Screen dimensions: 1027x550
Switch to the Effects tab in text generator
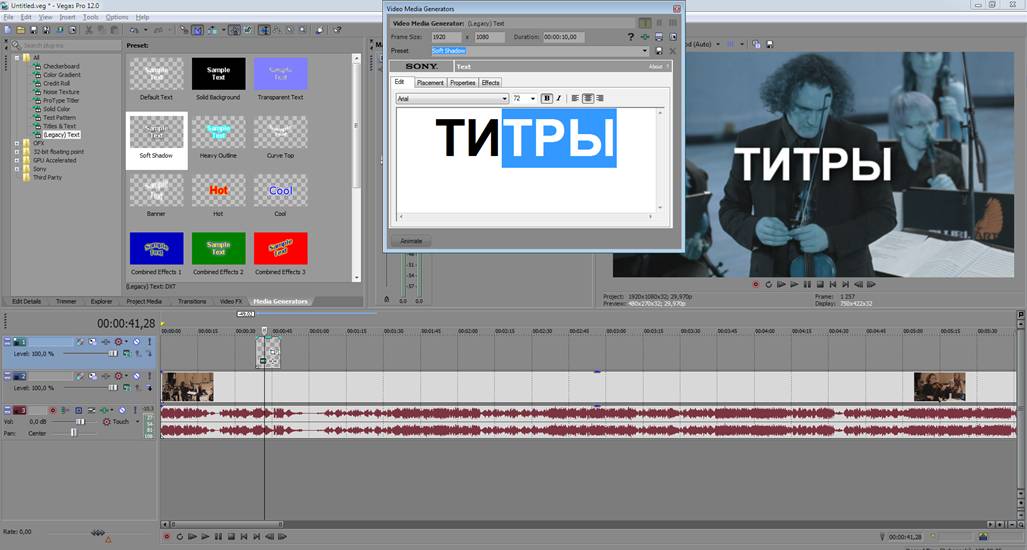490,82
